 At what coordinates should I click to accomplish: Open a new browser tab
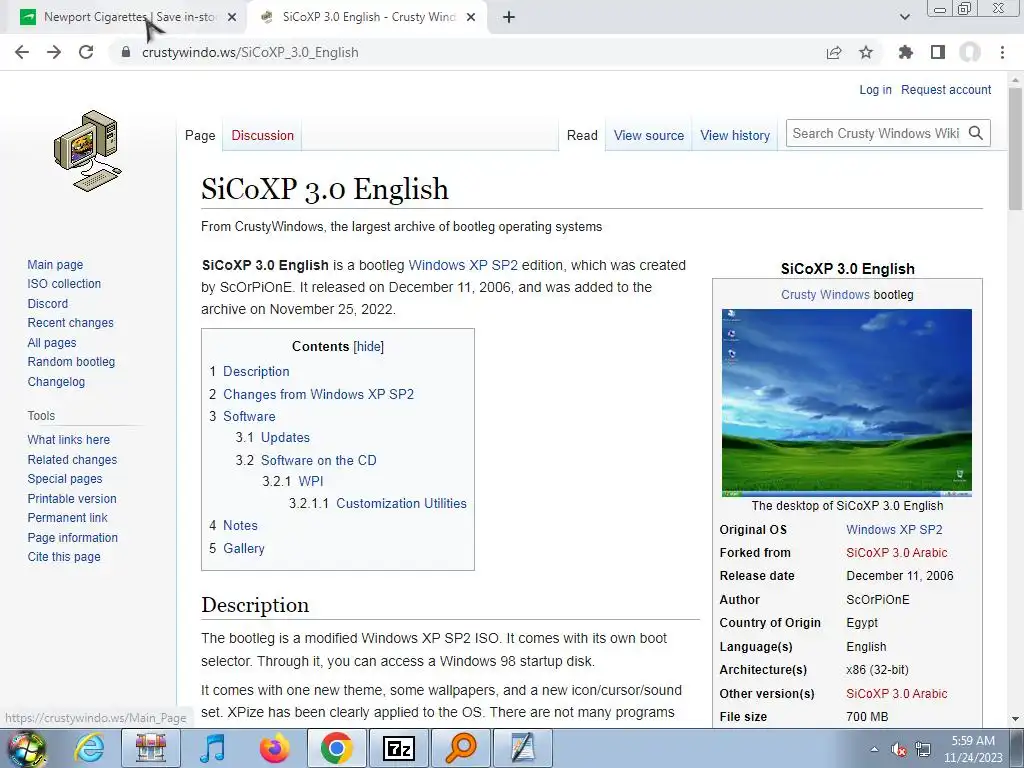pos(509,17)
